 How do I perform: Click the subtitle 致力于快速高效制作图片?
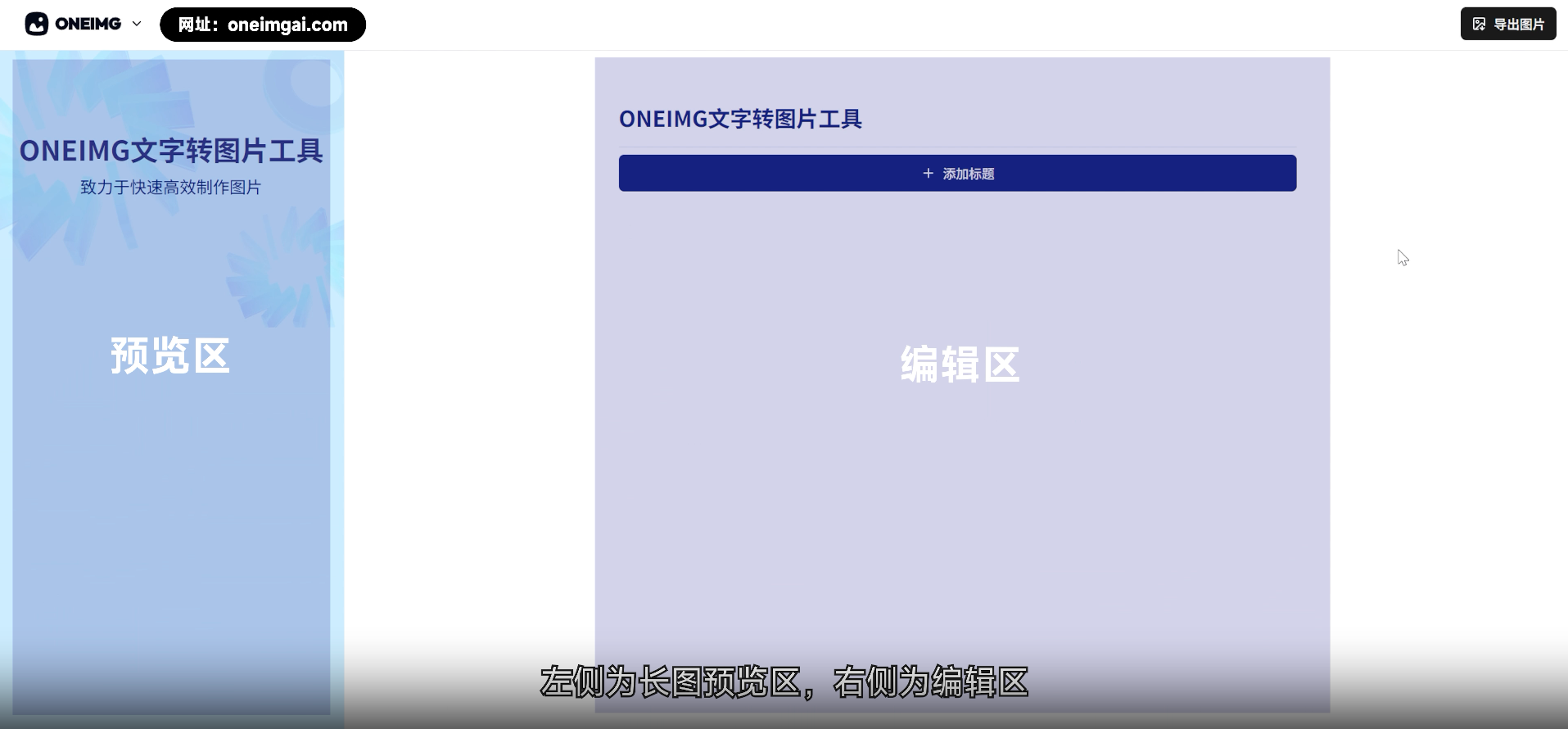click(x=170, y=188)
